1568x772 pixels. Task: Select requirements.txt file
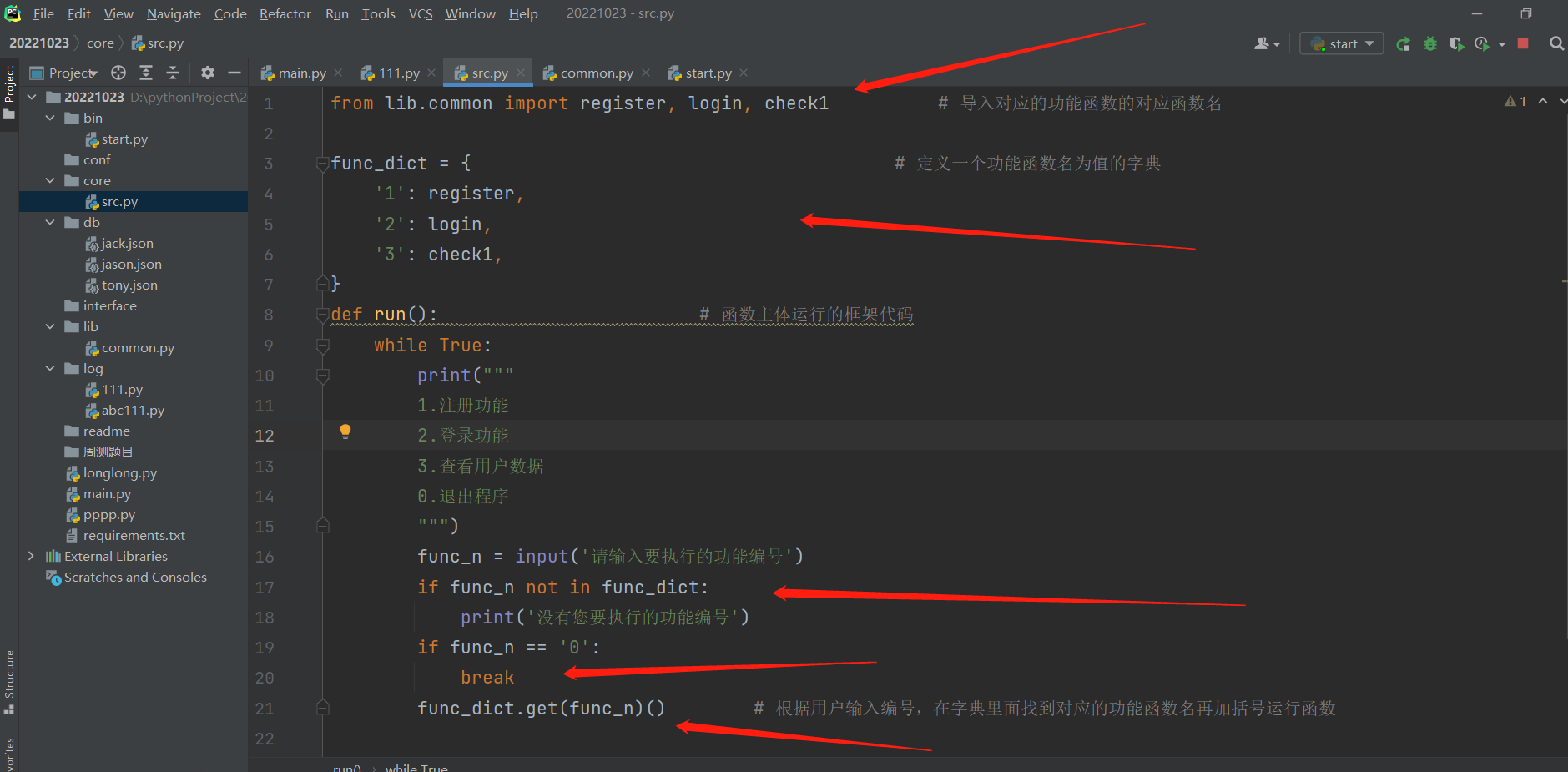[134, 535]
